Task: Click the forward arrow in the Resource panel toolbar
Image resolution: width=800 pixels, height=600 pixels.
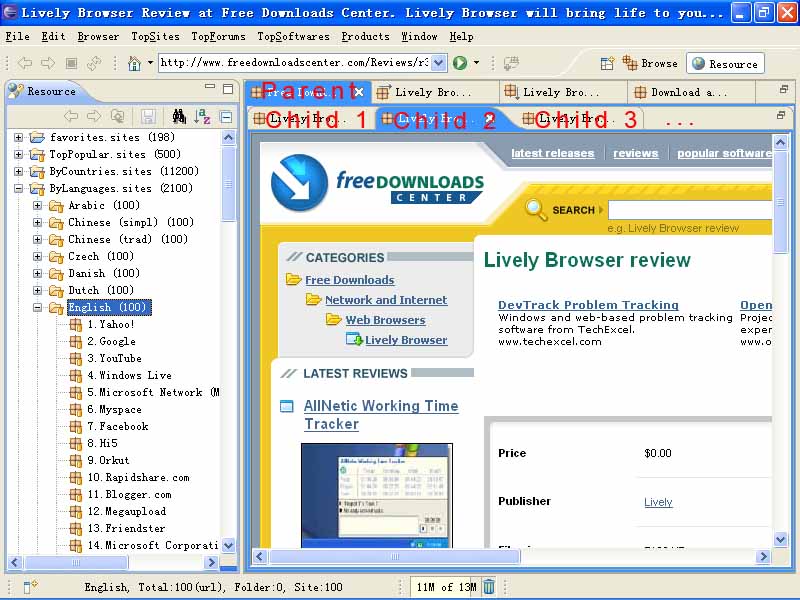Action: click(x=94, y=116)
